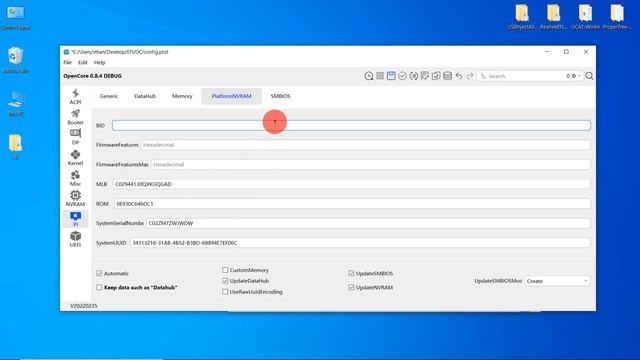Switch to the SMBIOS tab

click(280, 96)
